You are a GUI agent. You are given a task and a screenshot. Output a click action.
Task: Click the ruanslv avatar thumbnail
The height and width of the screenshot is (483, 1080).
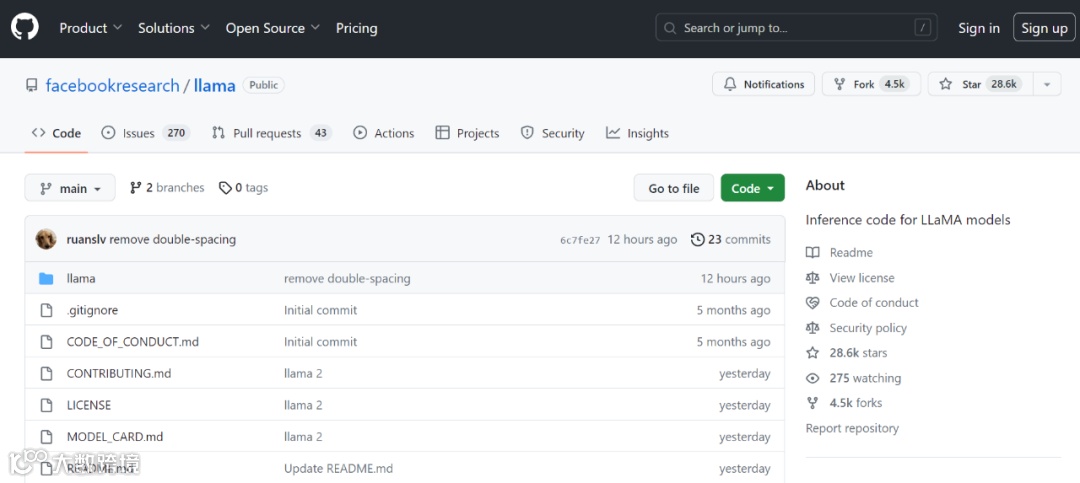coord(46,239)
